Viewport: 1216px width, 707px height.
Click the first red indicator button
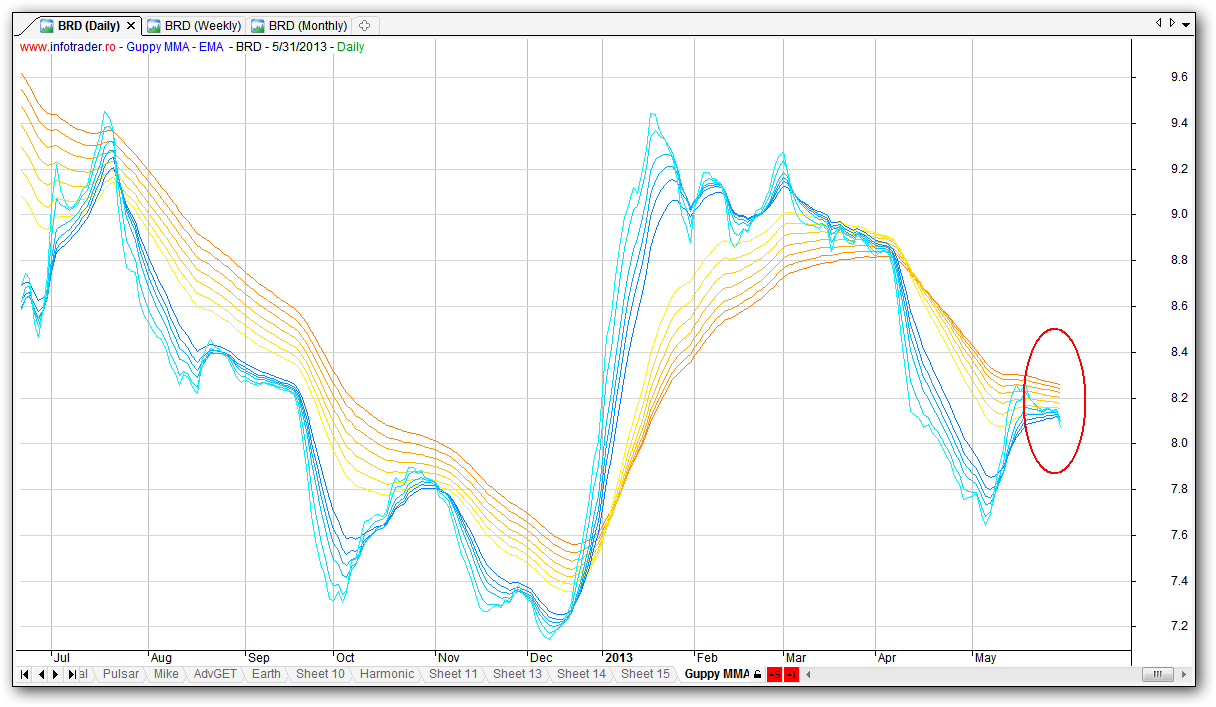(x=774, y=675)
